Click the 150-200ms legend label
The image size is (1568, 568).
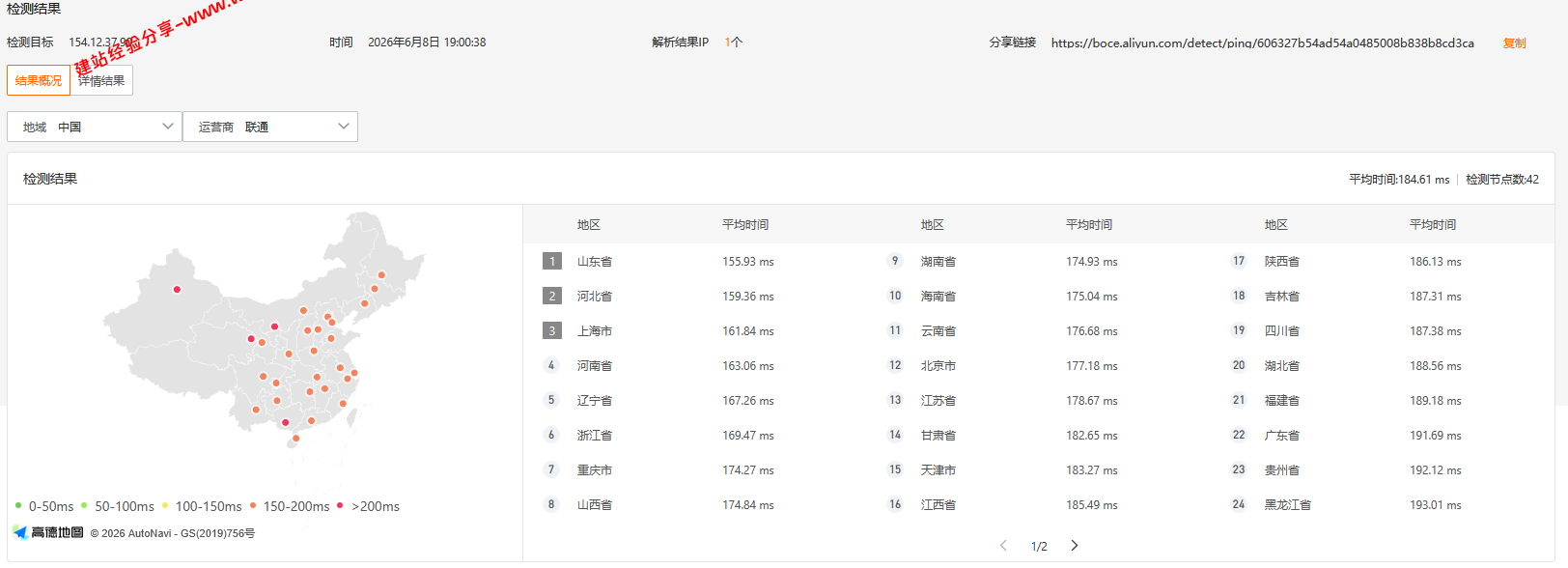(x=296, y=506)
